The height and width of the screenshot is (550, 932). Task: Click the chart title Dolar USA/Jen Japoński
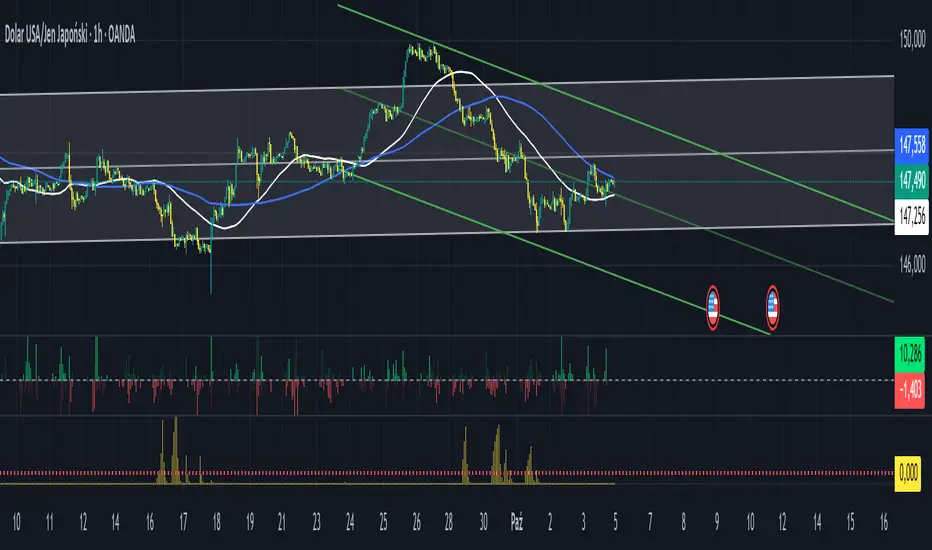(x=46, y=35)
